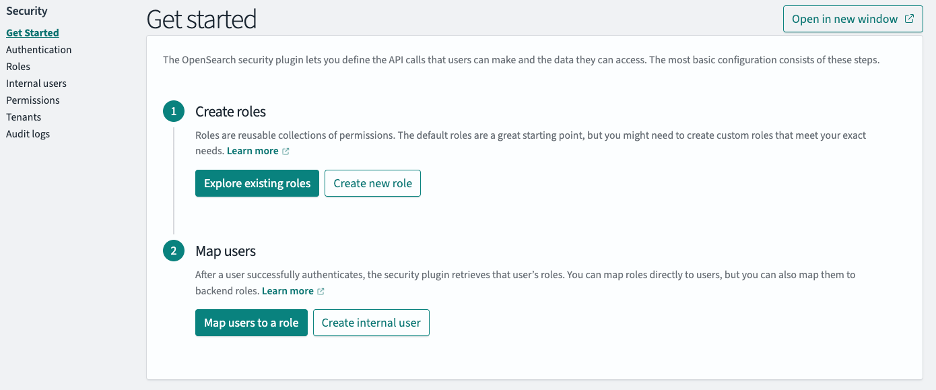Image resolution: width=936 pixels, height=390 pixels.
Task: Open the Roles sidebar page
Action: pyautogui.click(x=18, y=66)
